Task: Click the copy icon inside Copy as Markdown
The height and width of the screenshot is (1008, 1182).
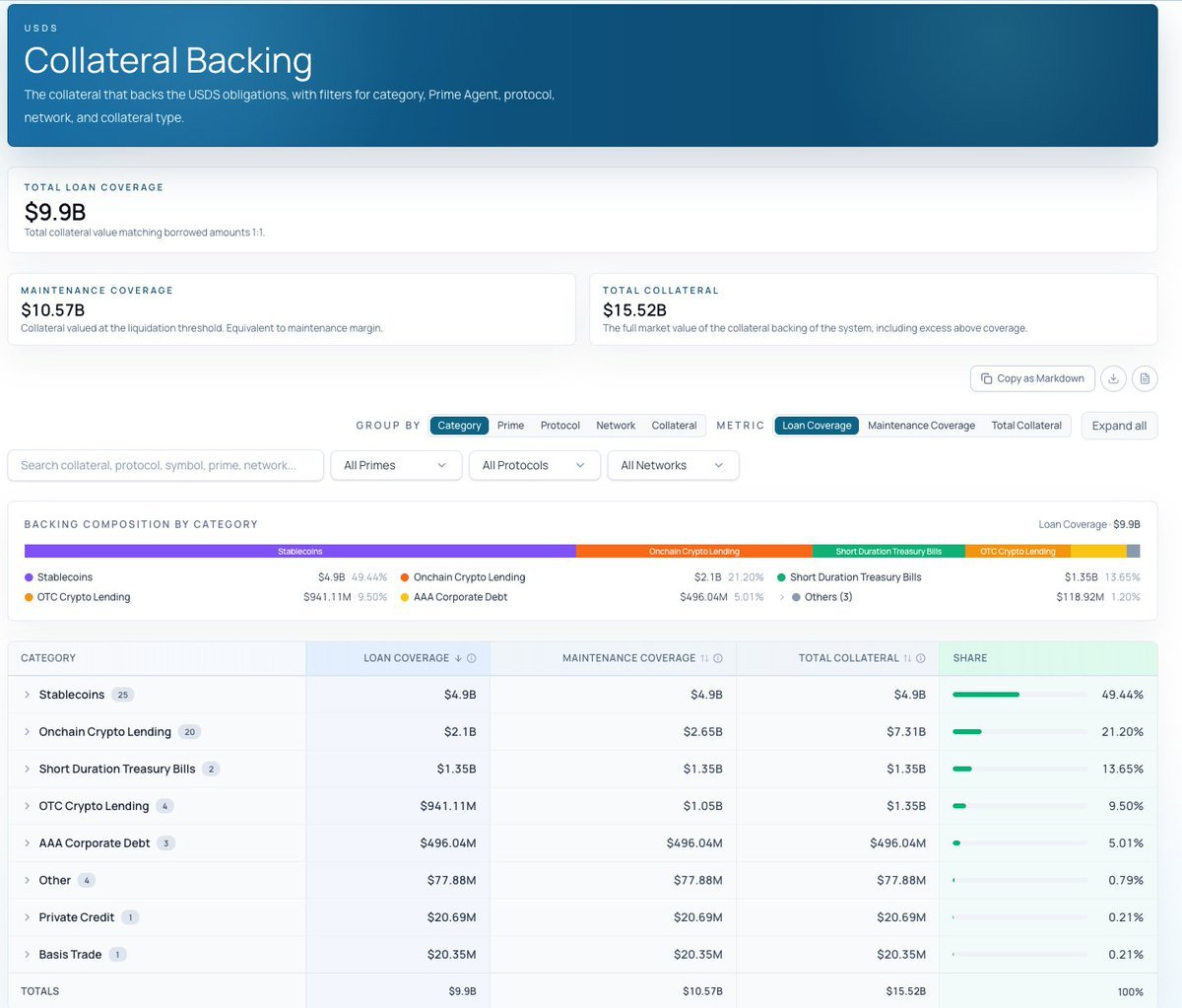Action: (986, 378)
